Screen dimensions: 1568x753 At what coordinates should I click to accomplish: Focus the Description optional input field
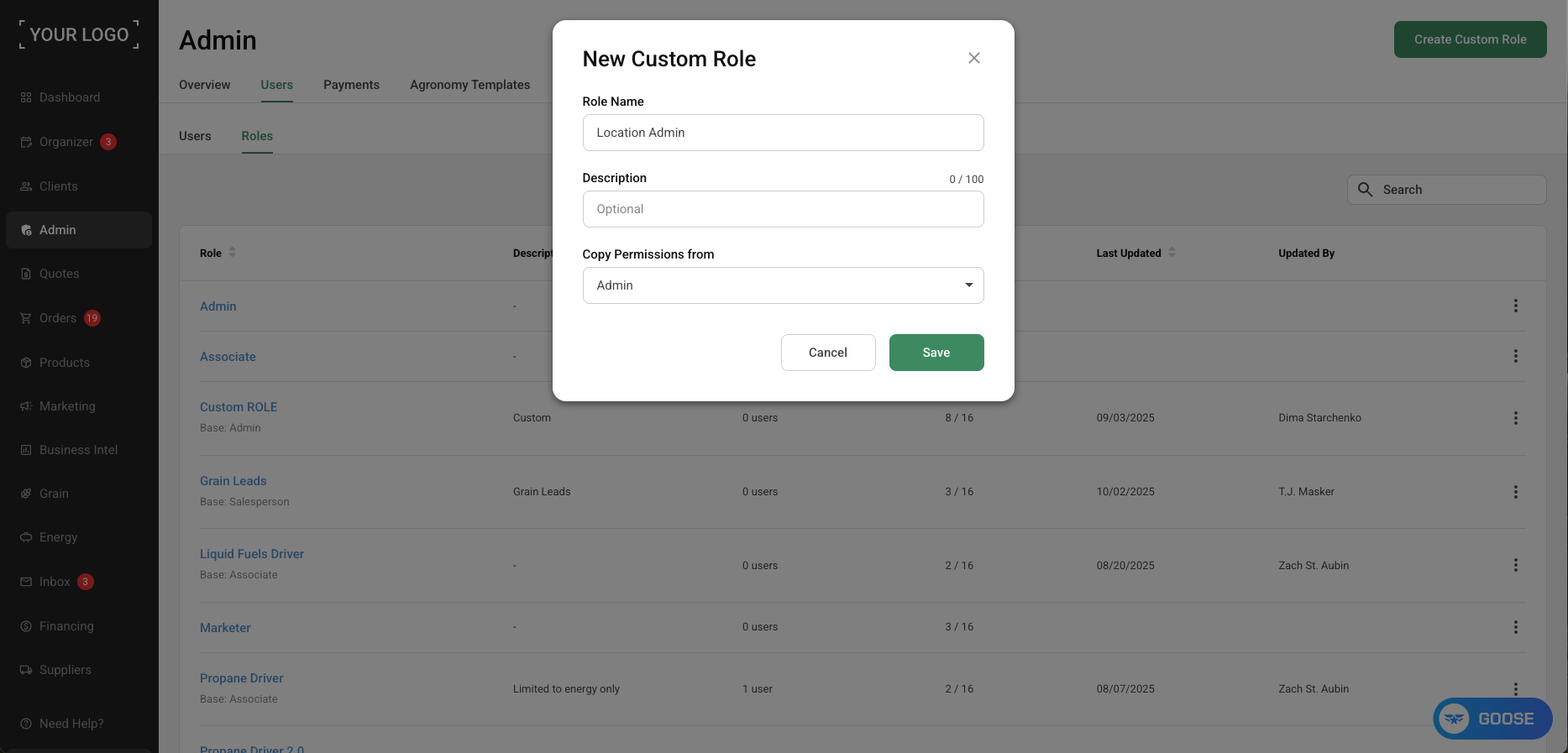coord(783,209)
